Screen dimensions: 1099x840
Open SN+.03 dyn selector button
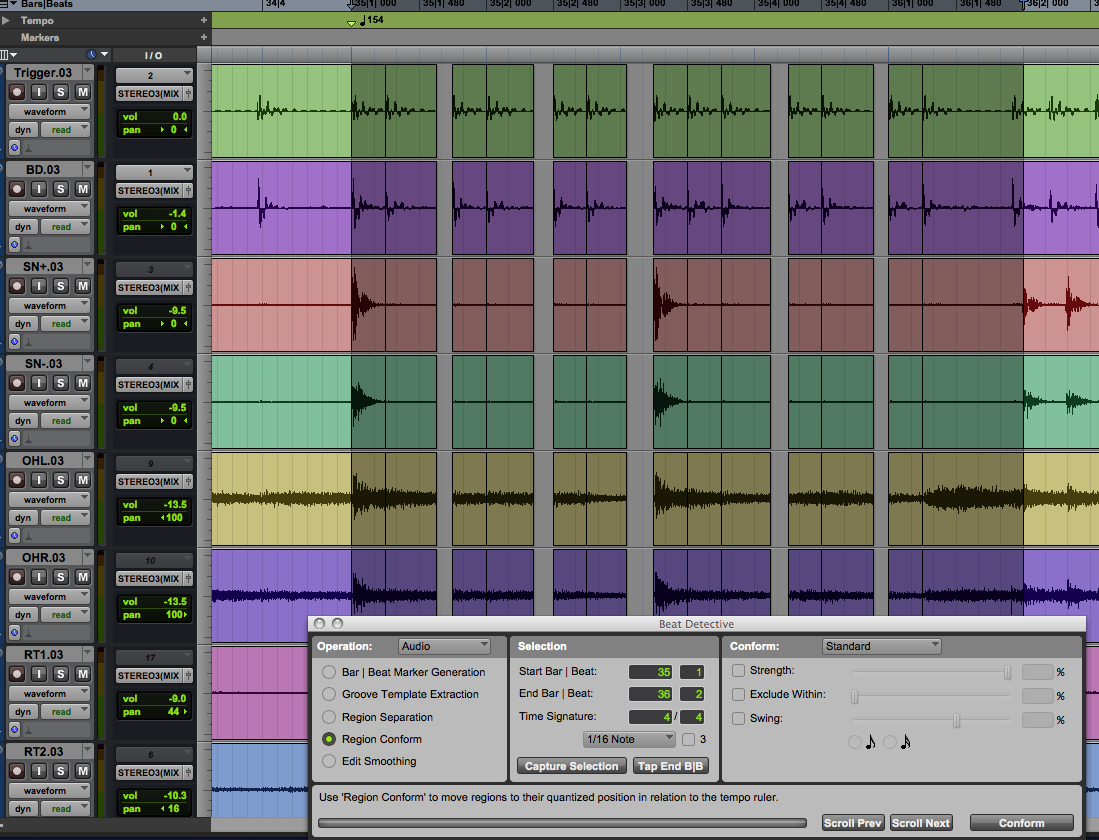pyautogui.click(x=23, y=324)
